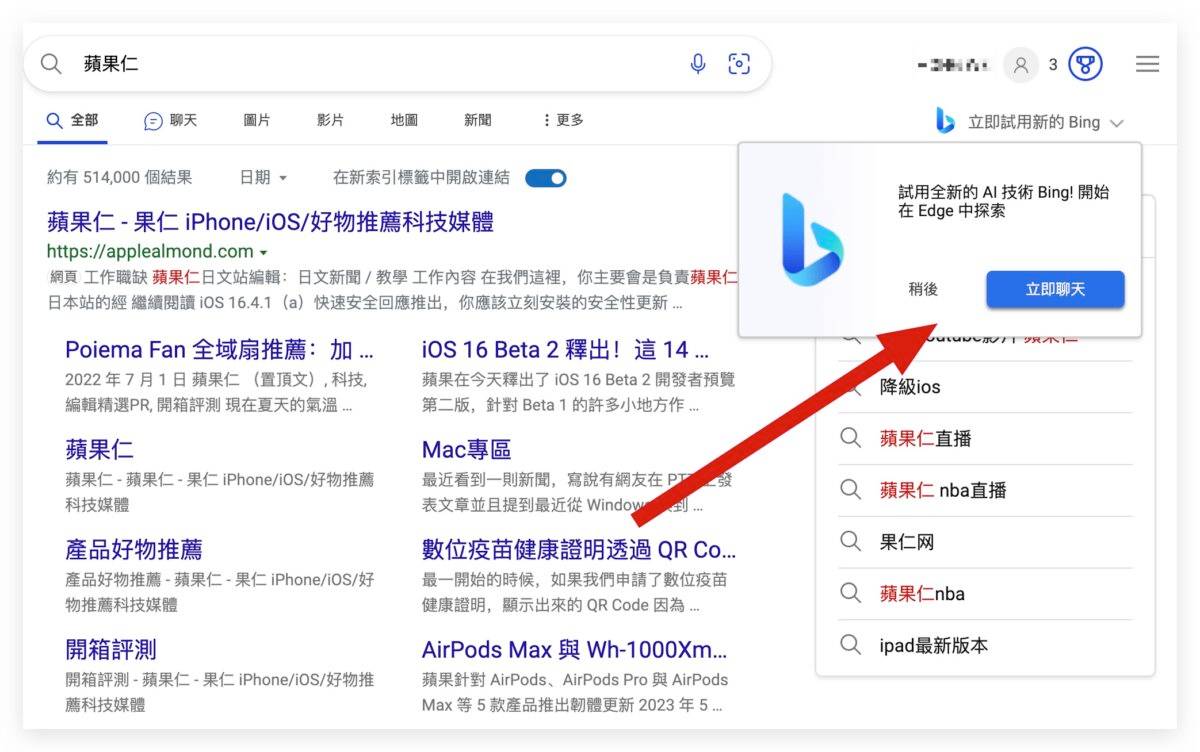Open Poiema Fan 全域扇推薦 link
The image size is (1200, 752).
click(x=219, y=350)
